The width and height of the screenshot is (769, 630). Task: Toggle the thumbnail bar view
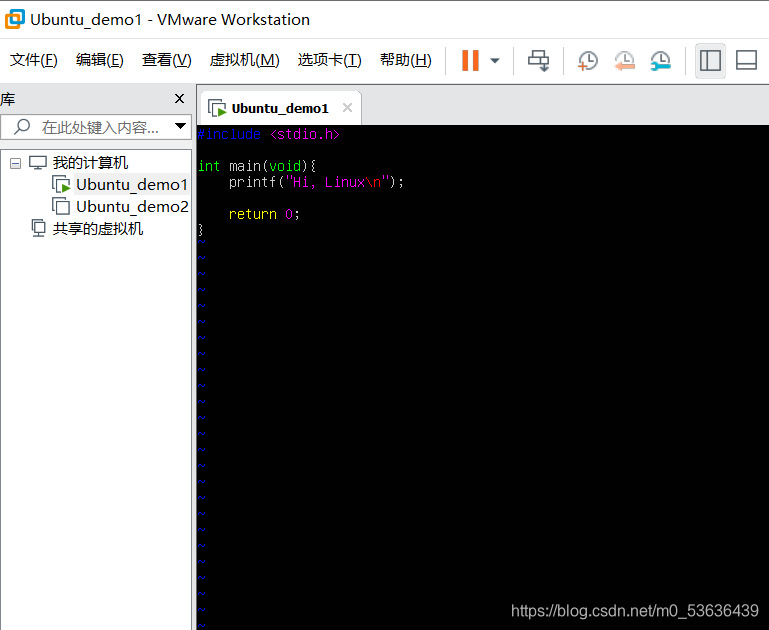pos(746,61)
